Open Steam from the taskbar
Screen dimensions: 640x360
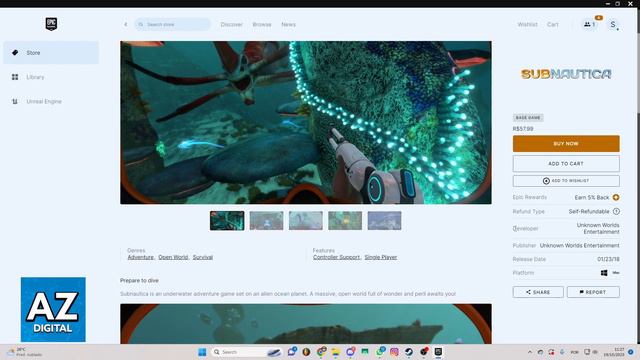(409, 352)
